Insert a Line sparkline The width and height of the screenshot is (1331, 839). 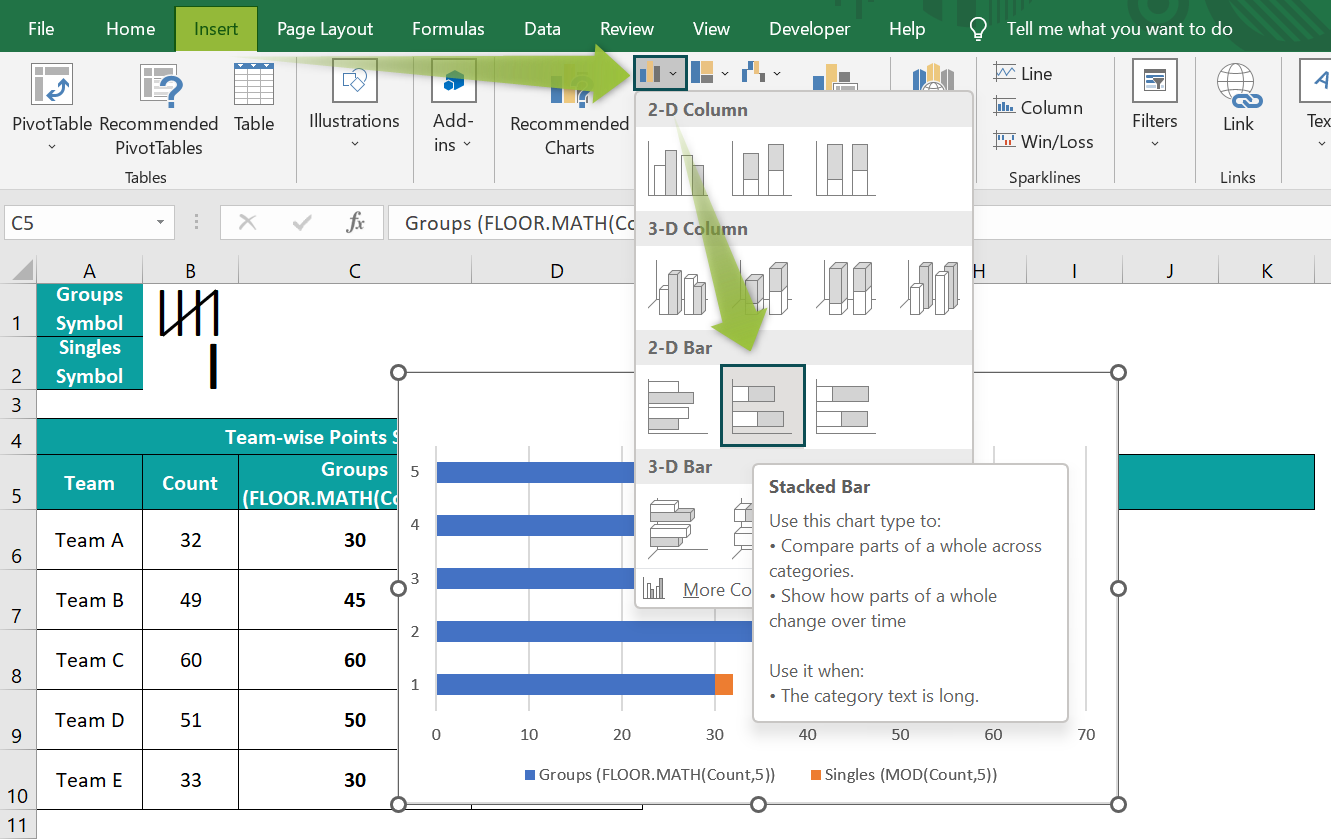click(x=1023, y=73)
